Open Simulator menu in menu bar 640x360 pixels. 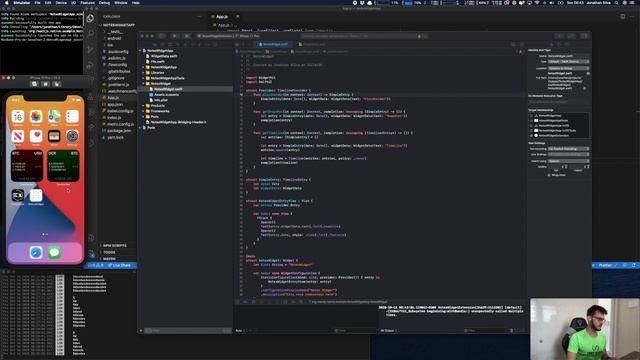click(x=22, y=2)
